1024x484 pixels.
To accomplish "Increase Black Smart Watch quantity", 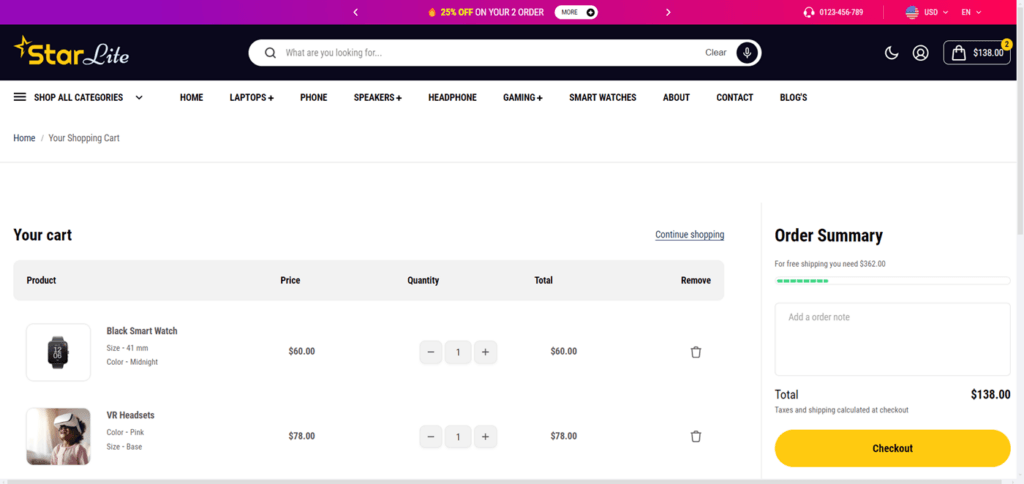I will click(x=485, y=352).
